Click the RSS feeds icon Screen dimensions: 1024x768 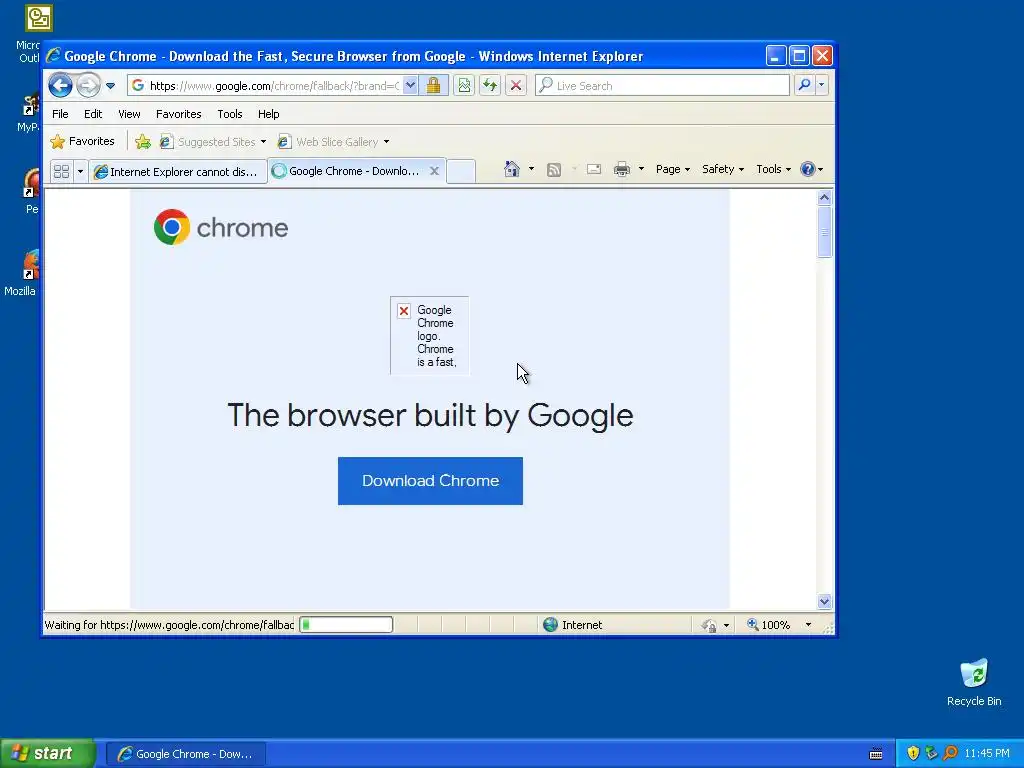tap(554, 170)
